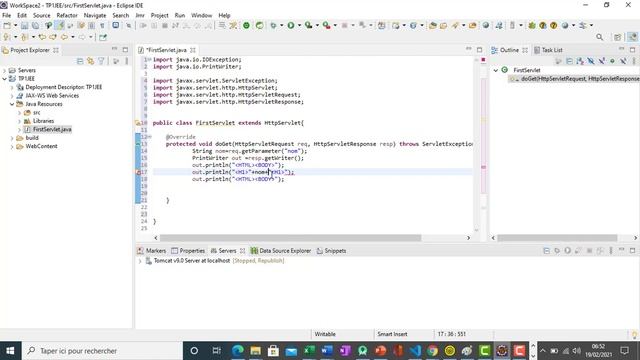Click the Open Perspective icon

coord(618,37)
